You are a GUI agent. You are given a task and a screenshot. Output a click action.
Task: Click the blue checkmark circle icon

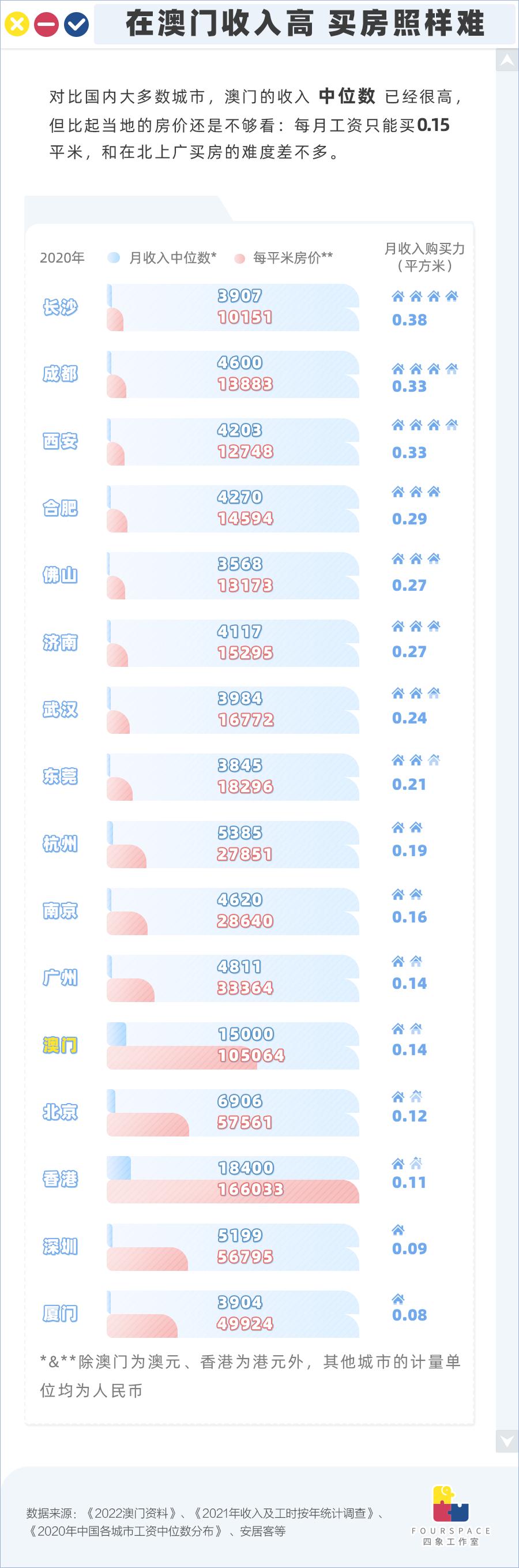77,24
